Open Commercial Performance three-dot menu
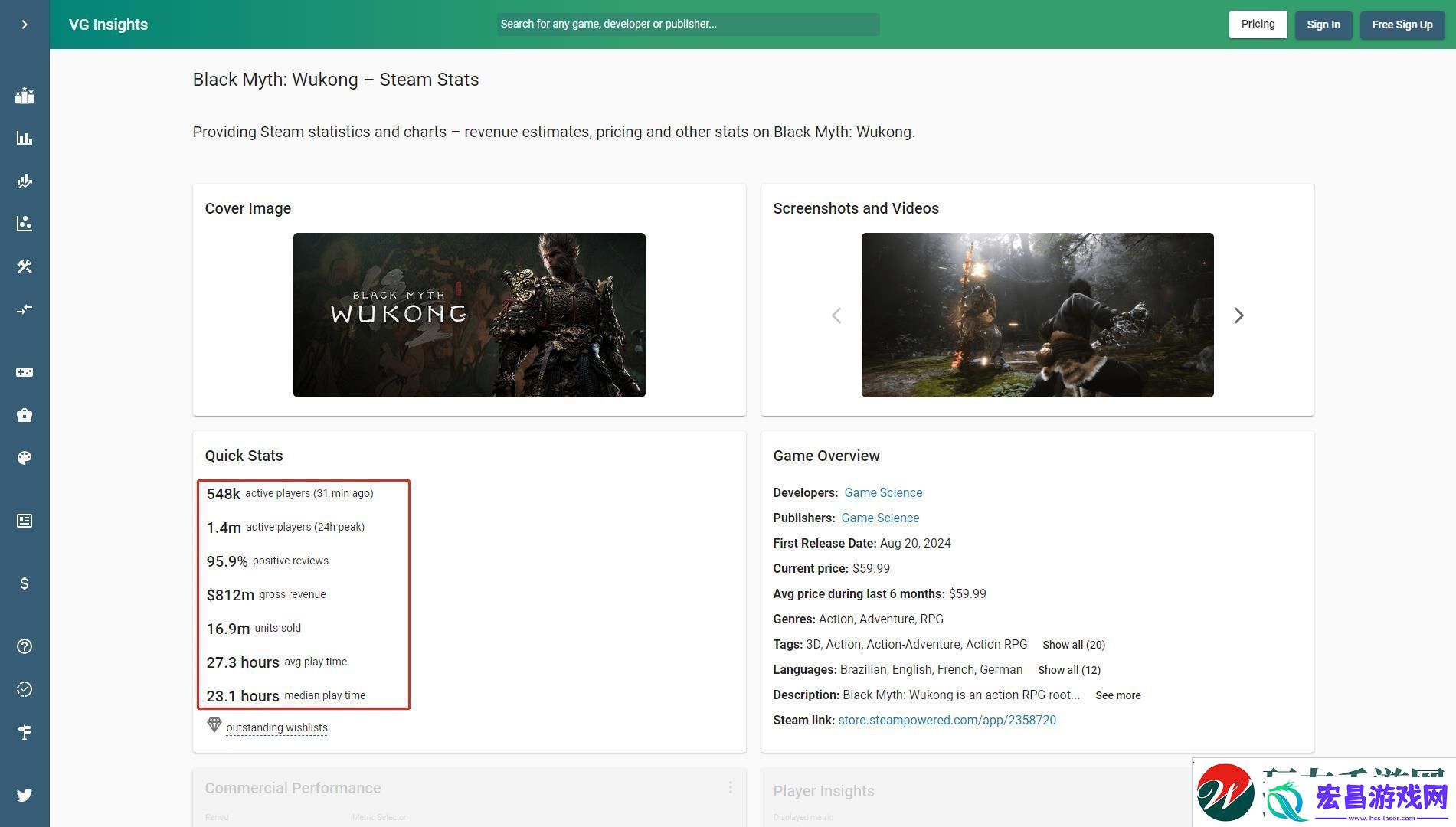This screenshot has width=1456, height=827. point(730,787)
